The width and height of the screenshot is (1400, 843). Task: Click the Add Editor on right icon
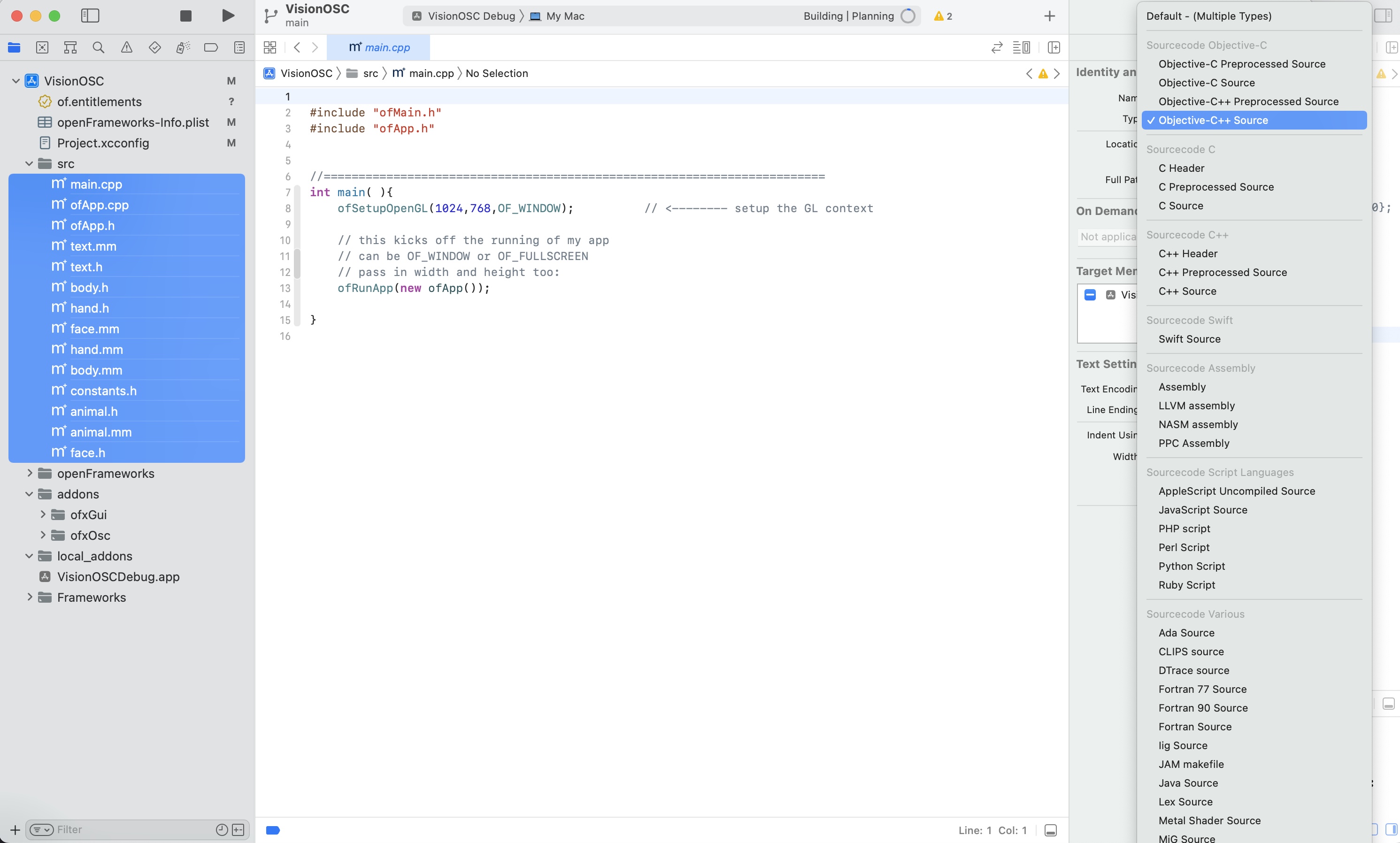1054,47
